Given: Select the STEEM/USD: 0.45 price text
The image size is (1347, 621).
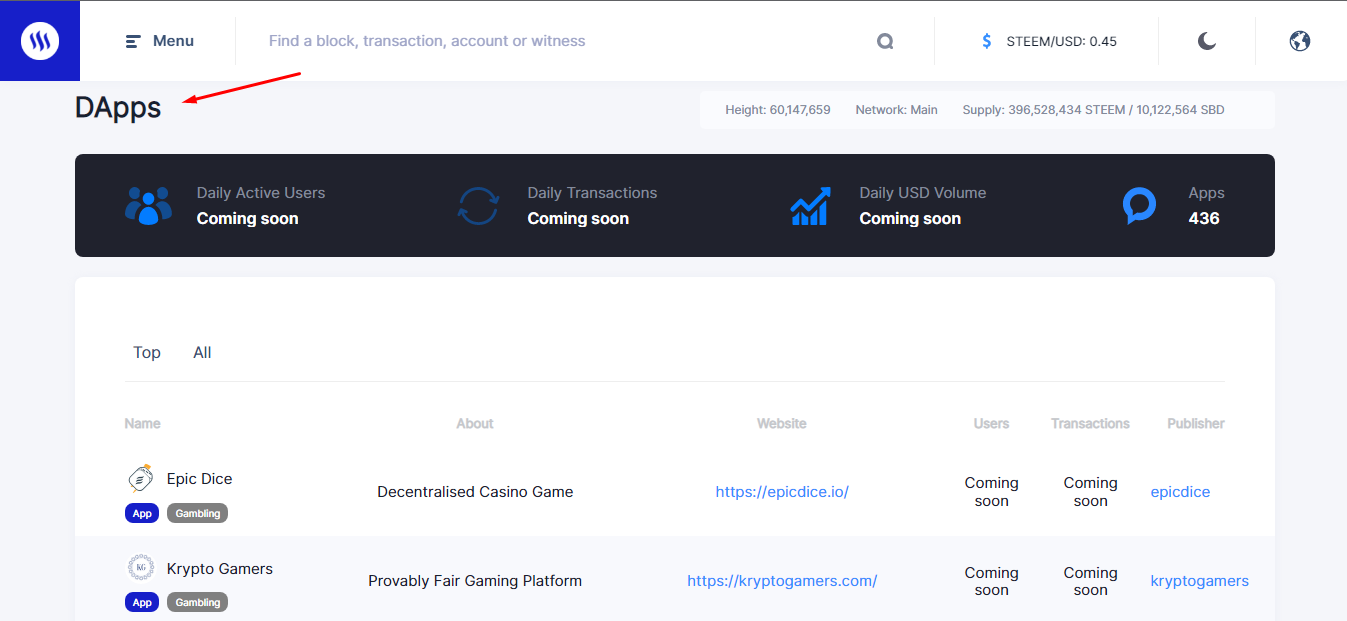Looking at the screenshot, I should 1062,41.
